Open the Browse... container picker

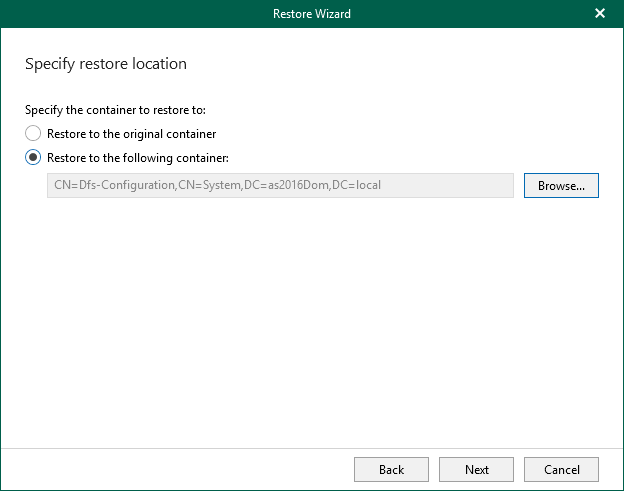[561, 185]
